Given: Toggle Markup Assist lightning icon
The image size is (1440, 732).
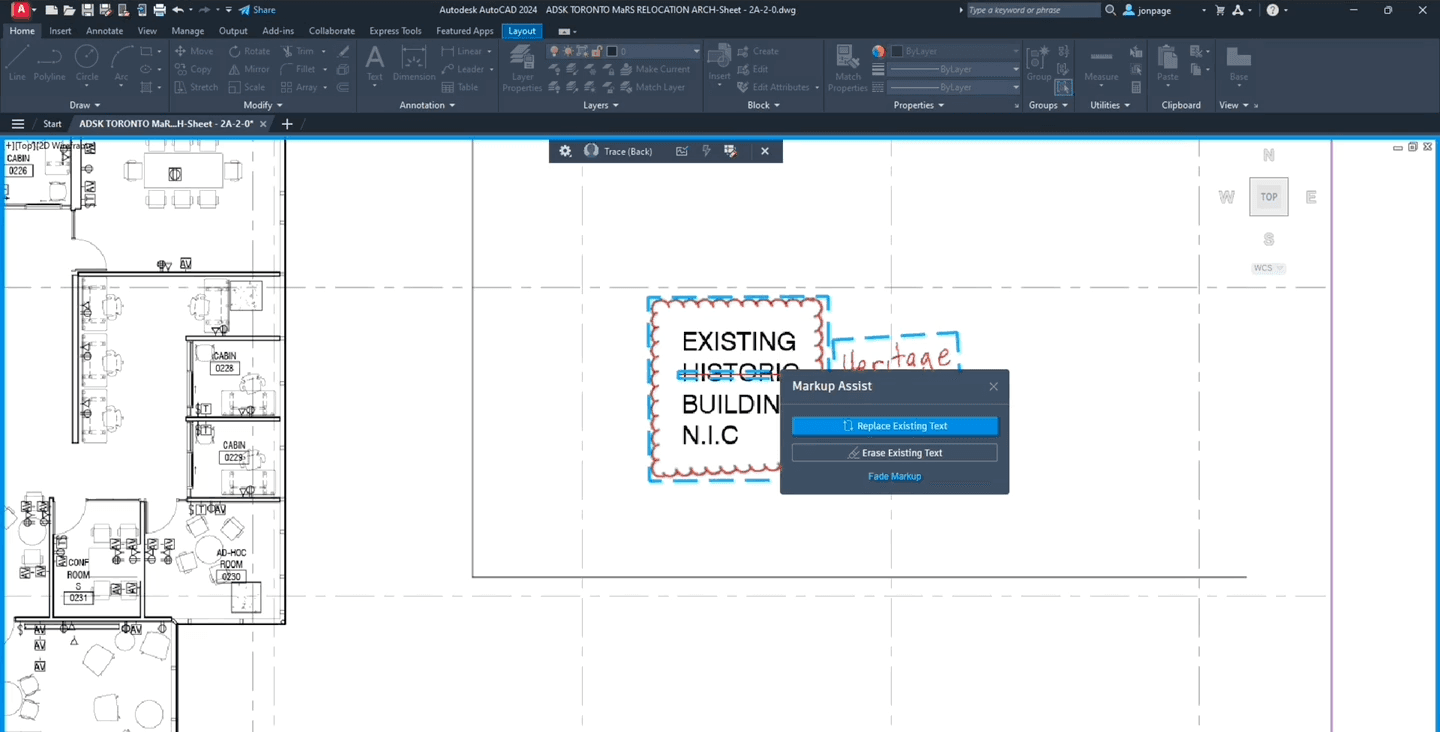Looking at the screenshot, I should (x=706, y=151).
